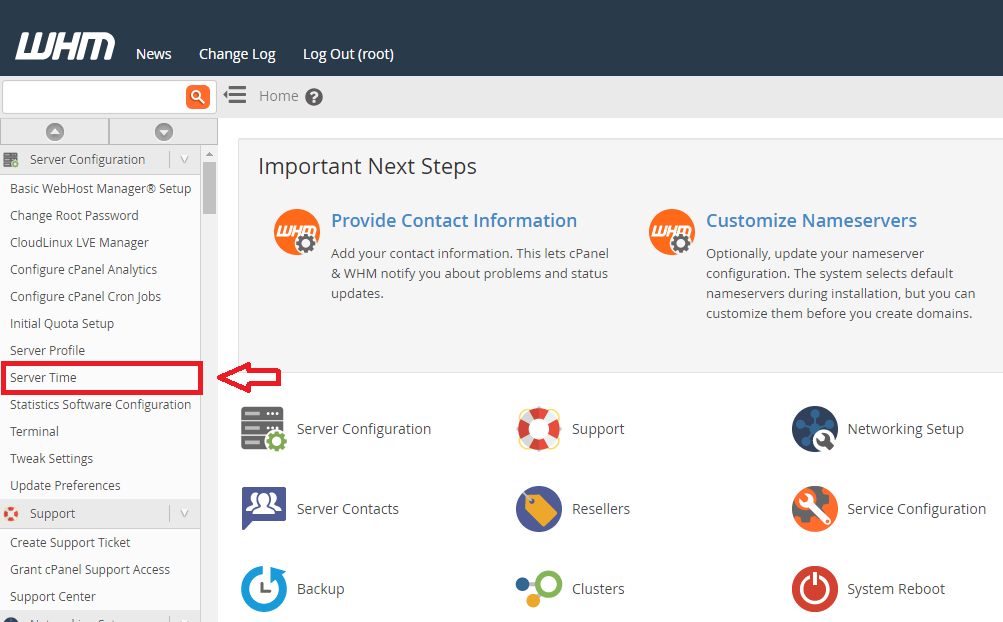Collapse the sidebar with the menu toggle icon
The image size is (1003, 622).
click(x=235, y=95)
